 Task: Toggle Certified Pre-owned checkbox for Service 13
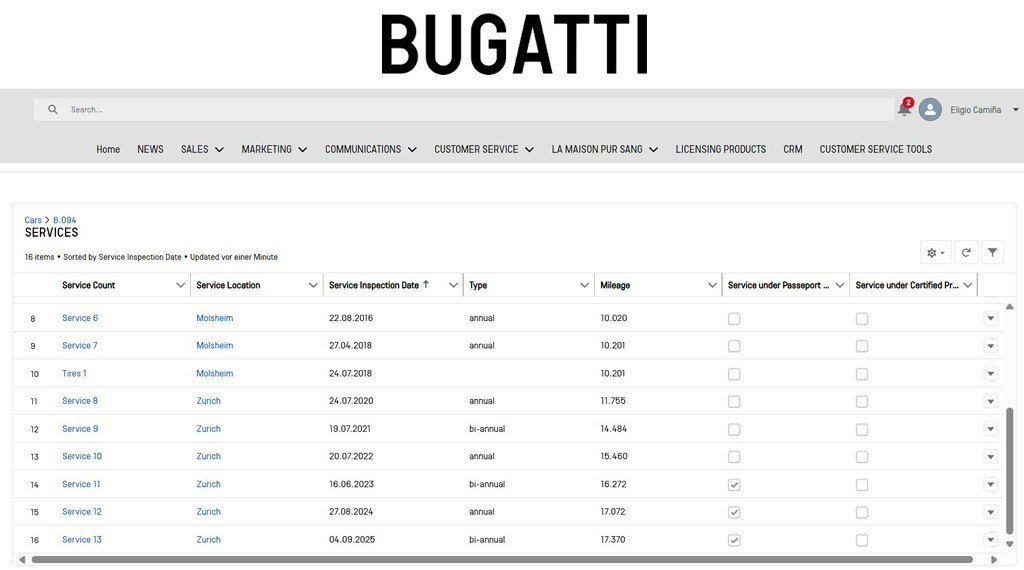click(x=862, y=540)
